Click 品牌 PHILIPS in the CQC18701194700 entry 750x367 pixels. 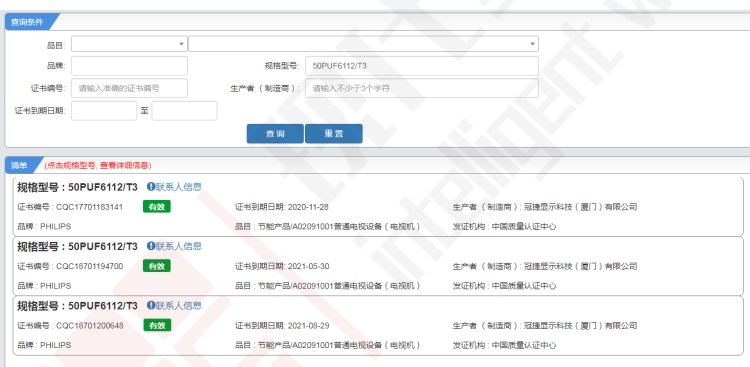(44, 286)
